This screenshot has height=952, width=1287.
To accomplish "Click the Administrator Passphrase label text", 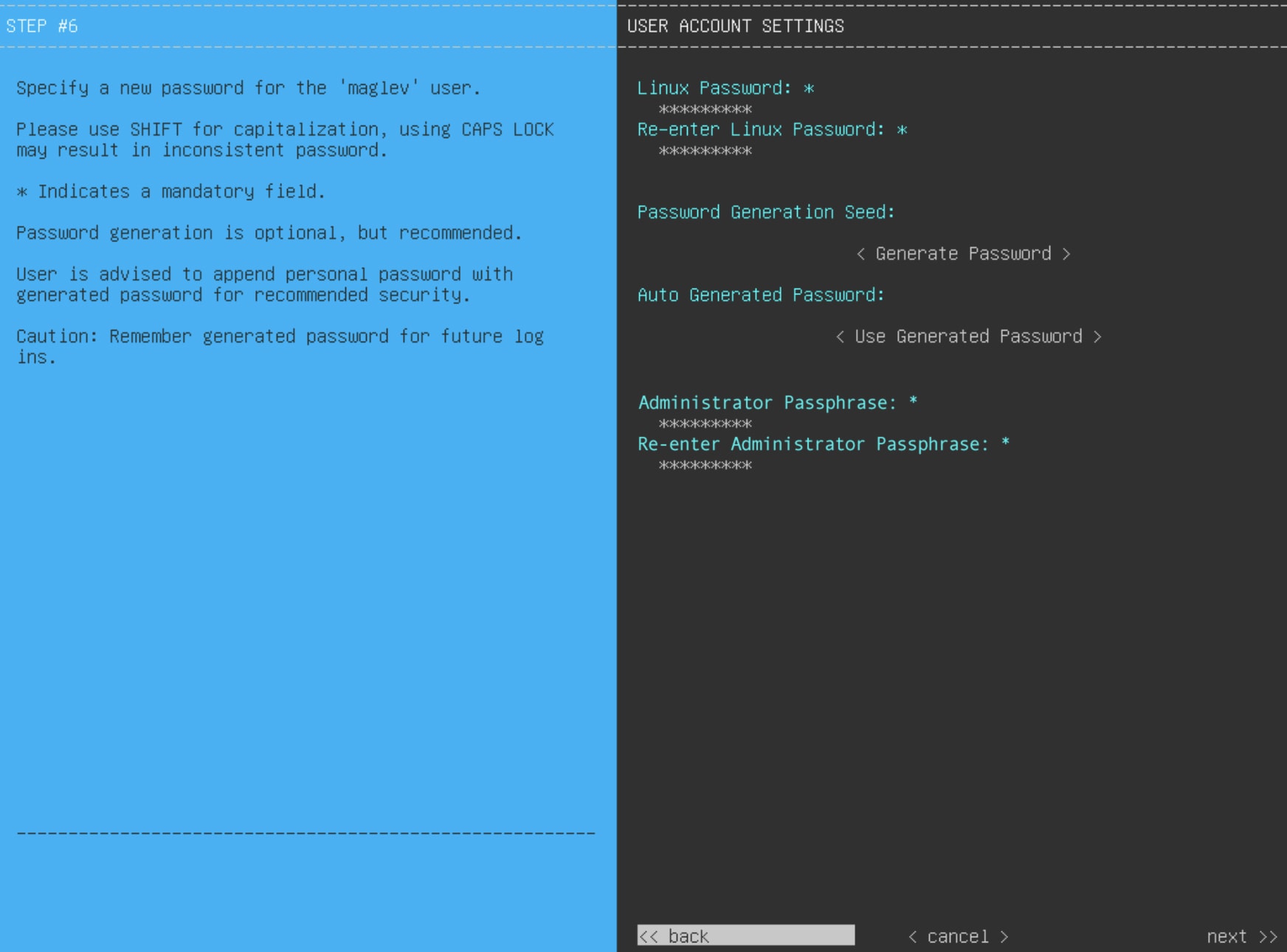I will [767, 403].
